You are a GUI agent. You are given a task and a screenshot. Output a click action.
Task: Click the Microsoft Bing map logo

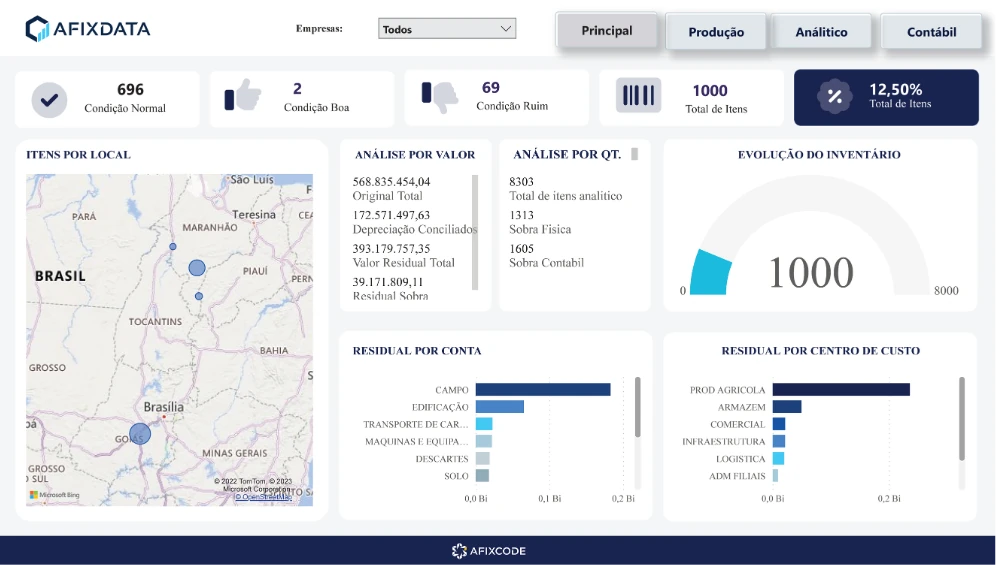click(x=54, y=495)
